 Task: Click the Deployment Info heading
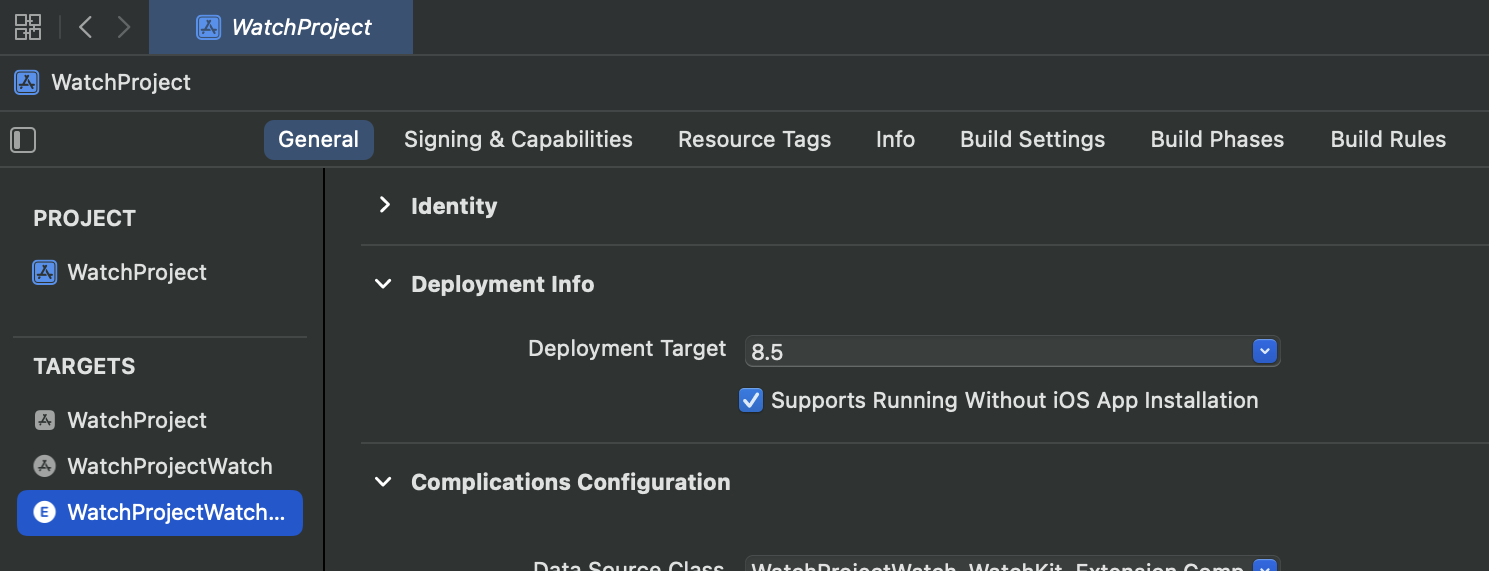point(503,284)
